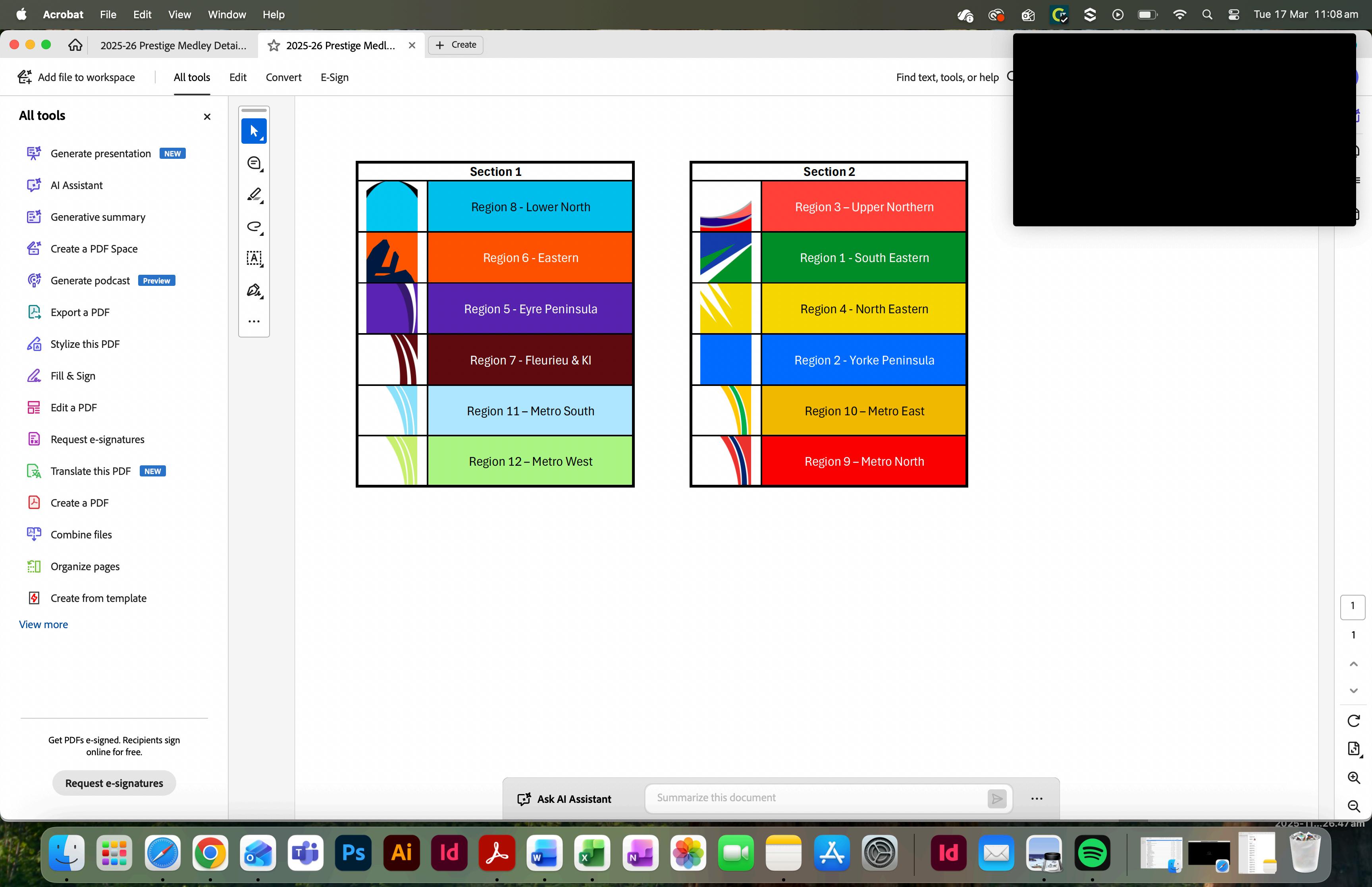Viewport: 1372px width, 887px height.
Task: Click the Add comment tool icon
Action: (x=254, y=164)
